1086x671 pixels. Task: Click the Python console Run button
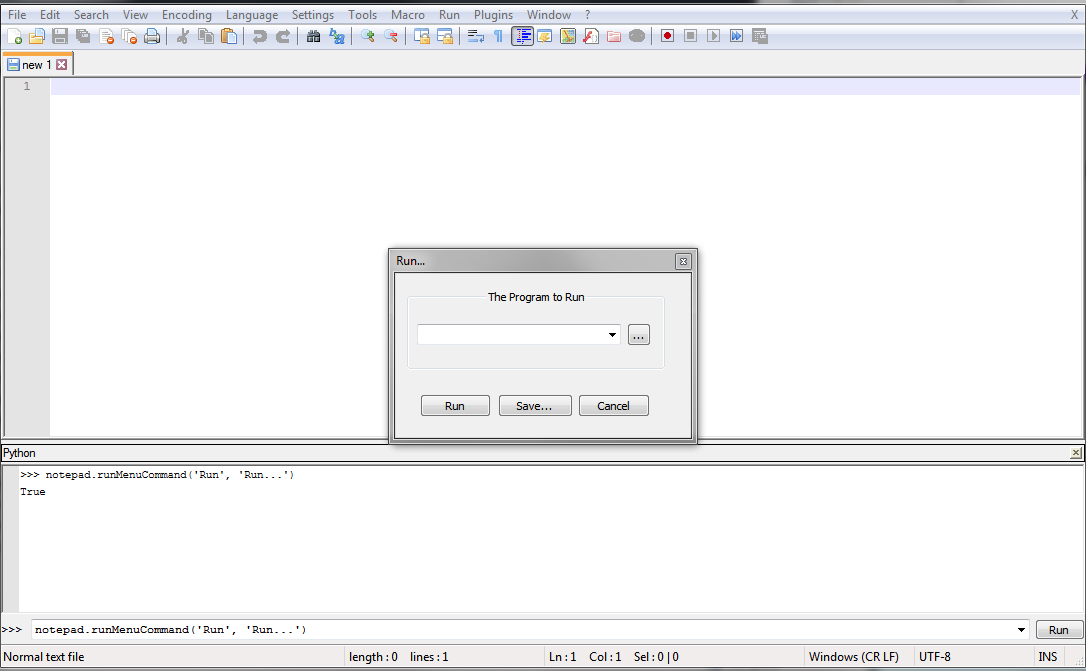(1058, 629)
